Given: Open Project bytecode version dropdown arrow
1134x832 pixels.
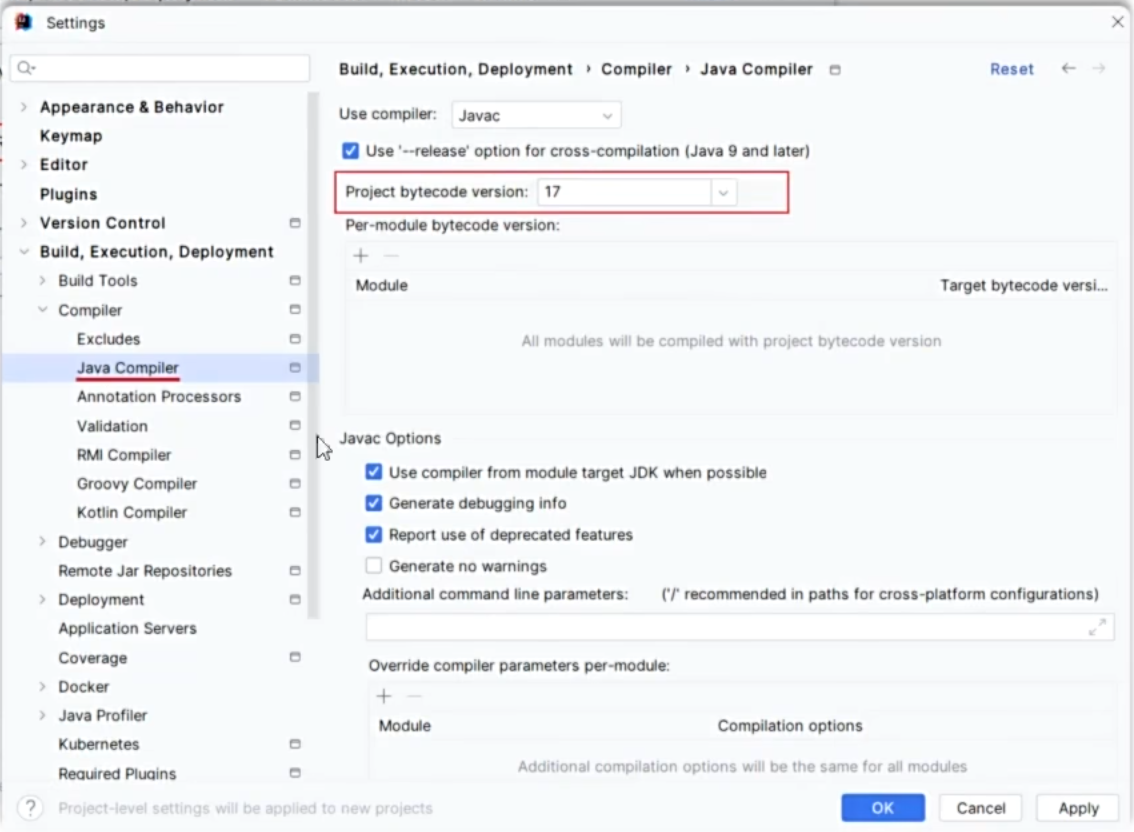Looking at the screenshot, I should [723, 192].
